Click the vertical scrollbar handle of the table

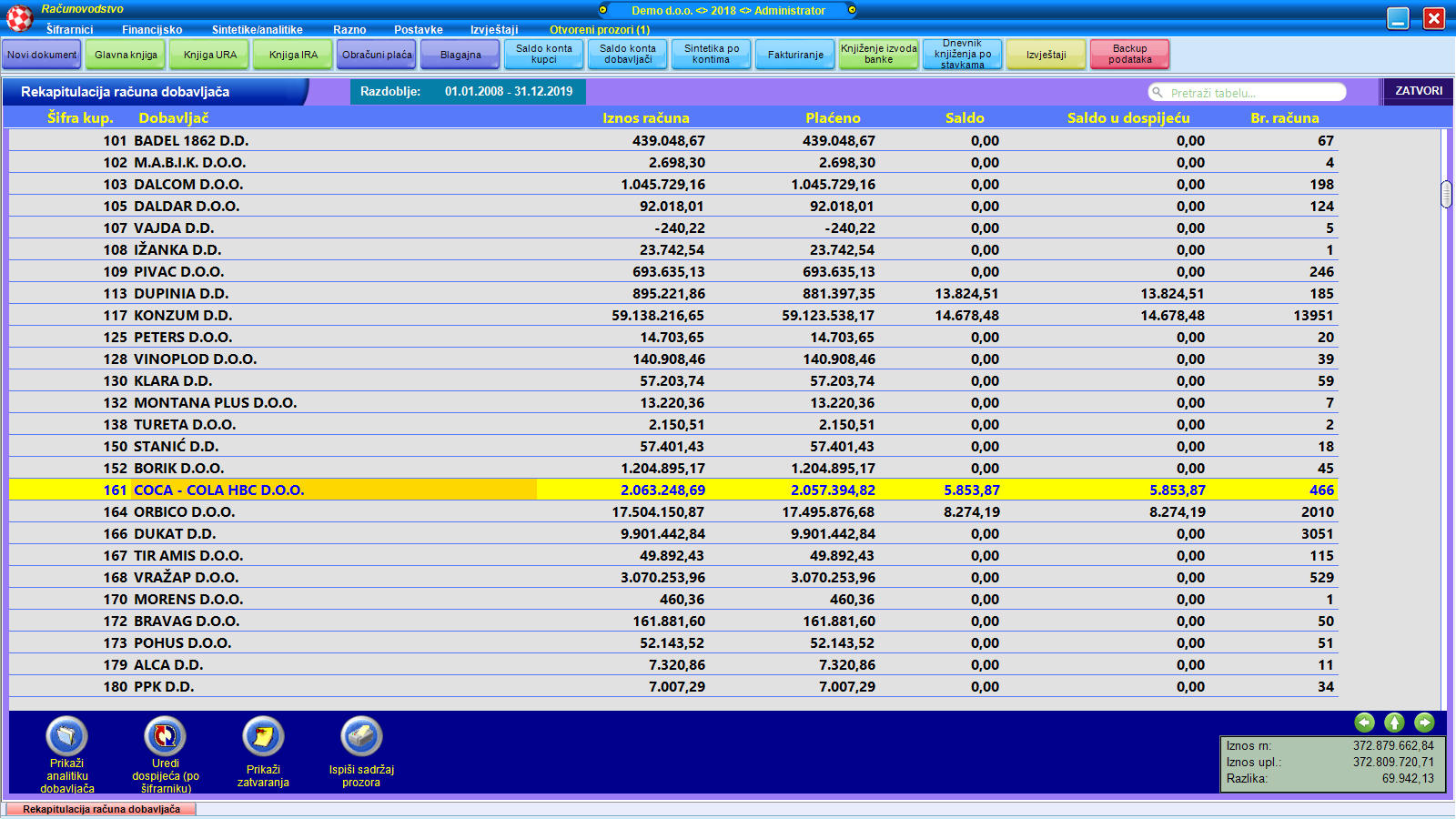pos(1447,194)
